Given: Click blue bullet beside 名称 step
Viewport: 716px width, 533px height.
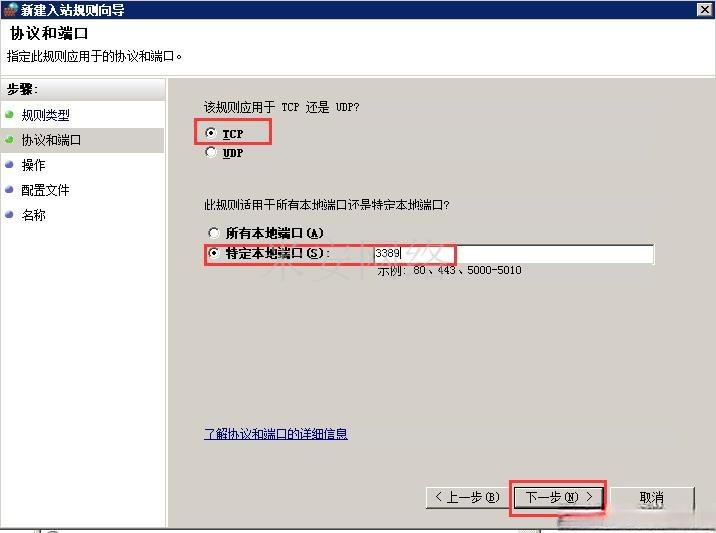Looking at the screenshot, I should tap(9, 214).
